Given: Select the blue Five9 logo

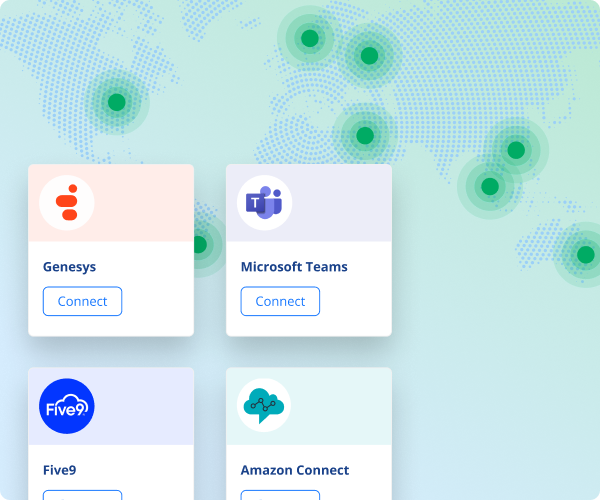Looking at the screenshot, I should point(67,406).
